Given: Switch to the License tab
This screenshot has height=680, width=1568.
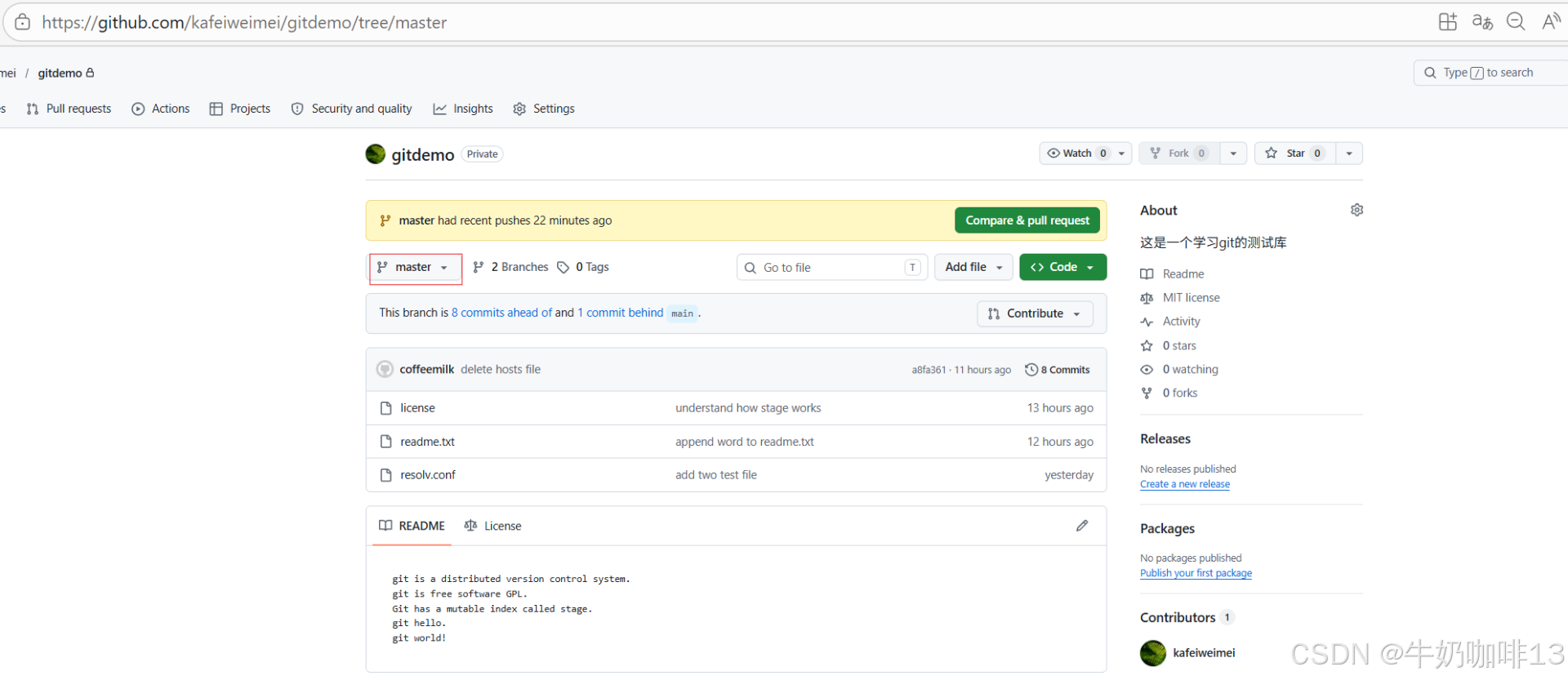Looking at the screenshot, I should coord(492,527).
